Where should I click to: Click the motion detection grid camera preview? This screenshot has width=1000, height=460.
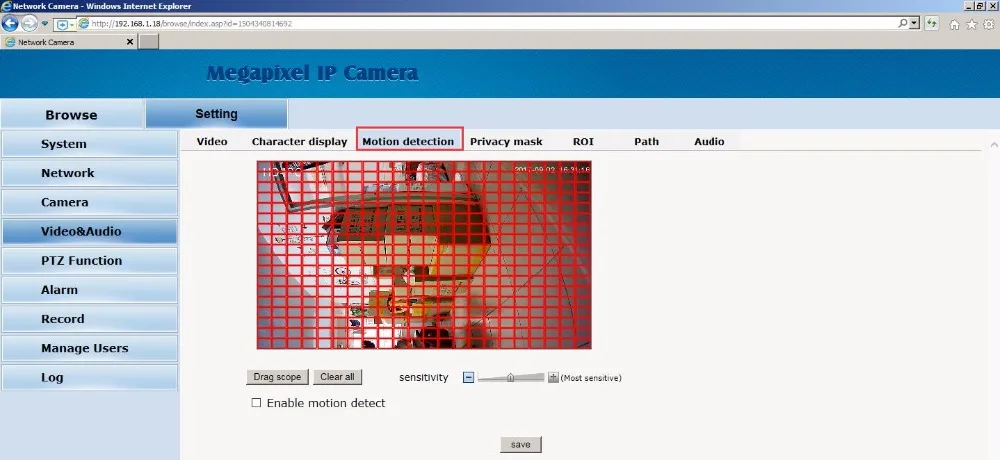(x=424, y=255)
